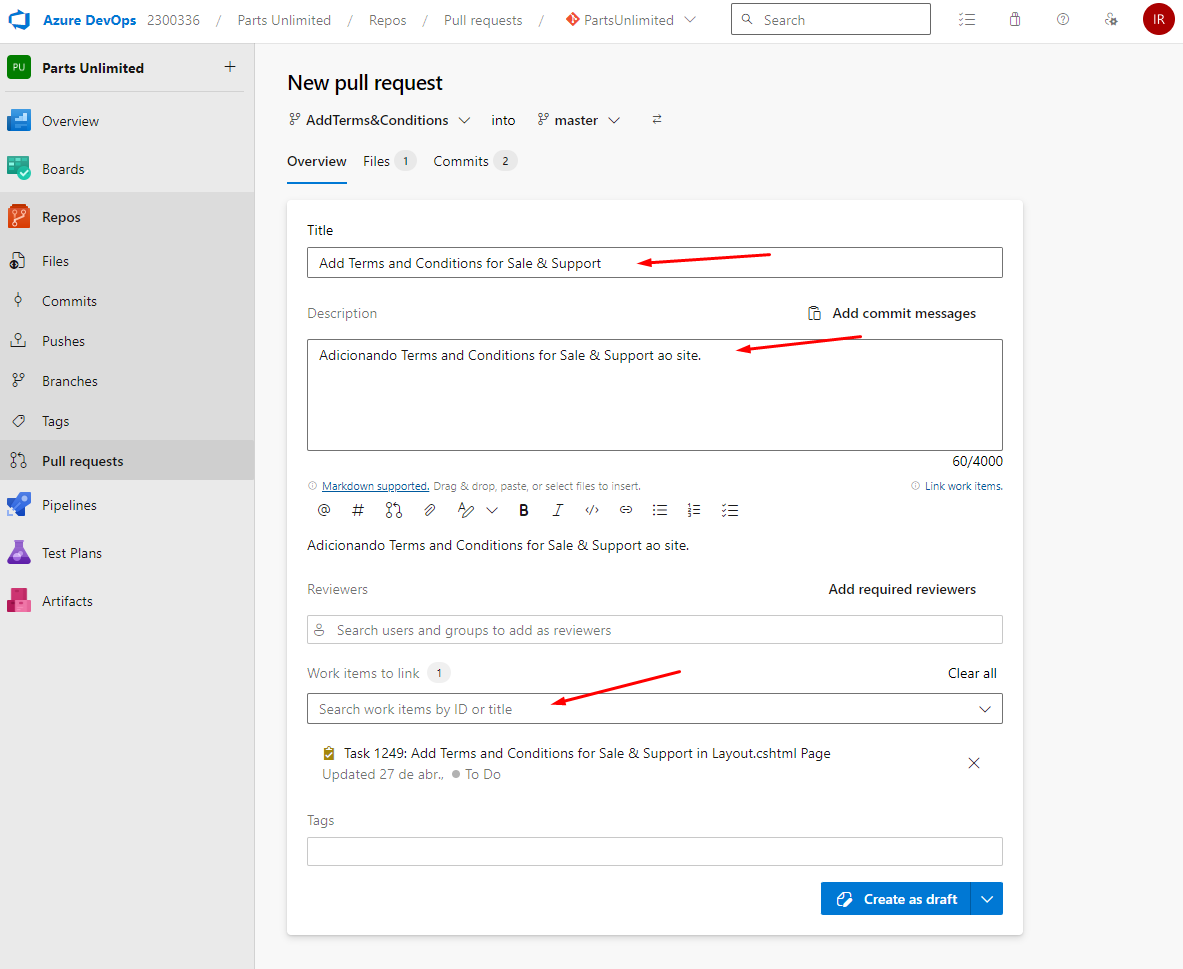Swap source and target branches

click(x=657, y=119)
